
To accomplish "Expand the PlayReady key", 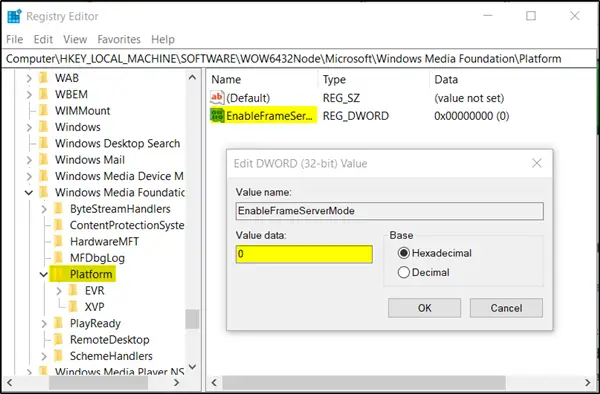I will pyautogui.click(x=44, y=324).
